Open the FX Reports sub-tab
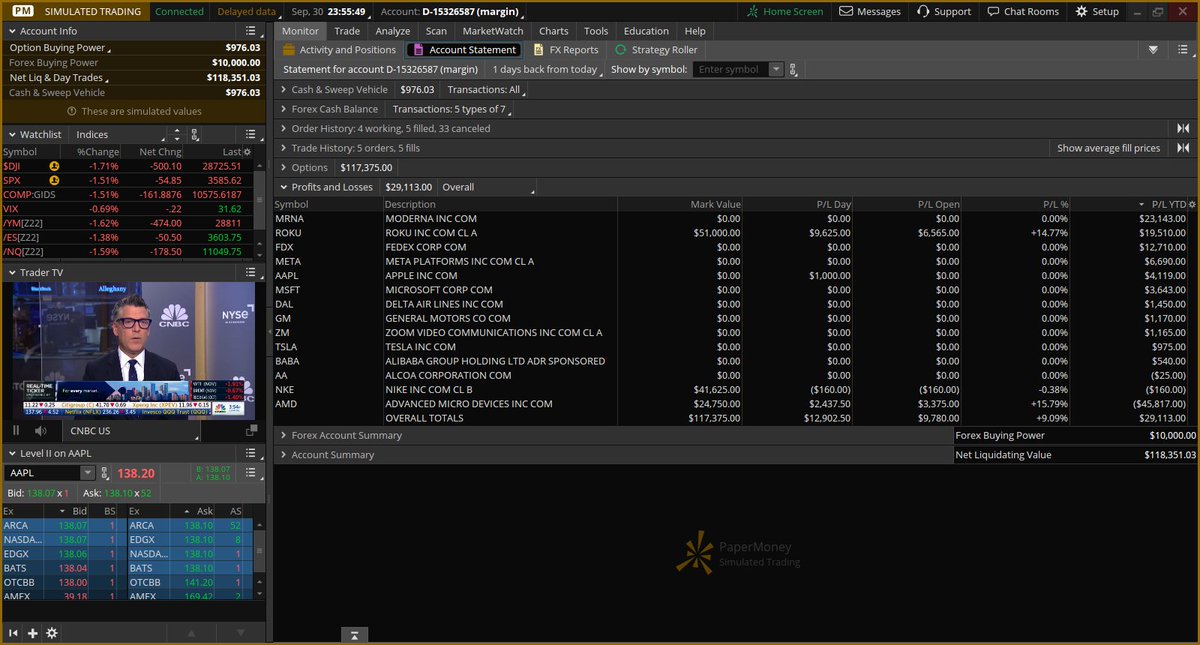1200x645 pixels. pyautogui.click(x=566, y=50)
